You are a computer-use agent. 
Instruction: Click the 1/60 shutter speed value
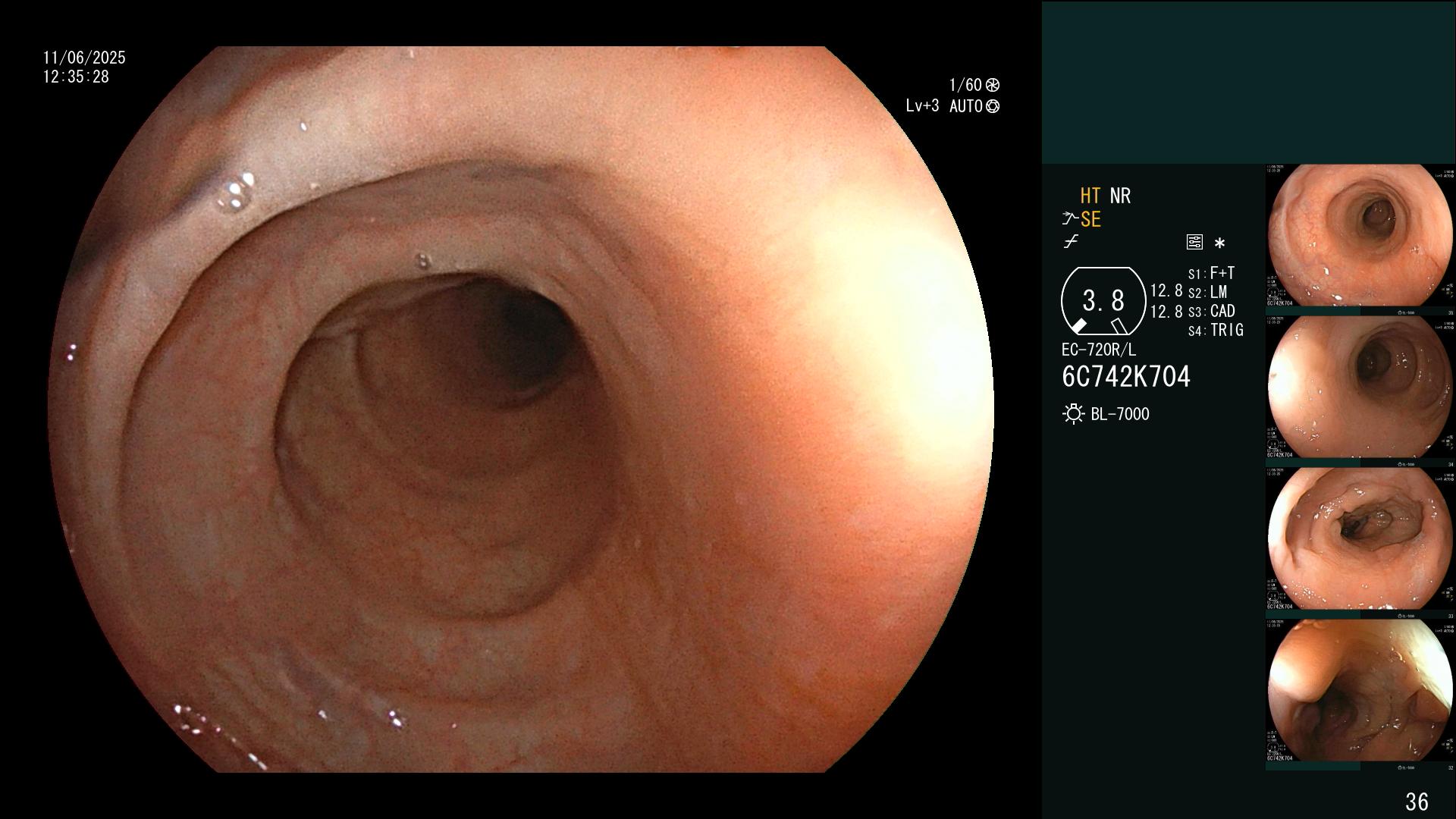click(965, 85)
